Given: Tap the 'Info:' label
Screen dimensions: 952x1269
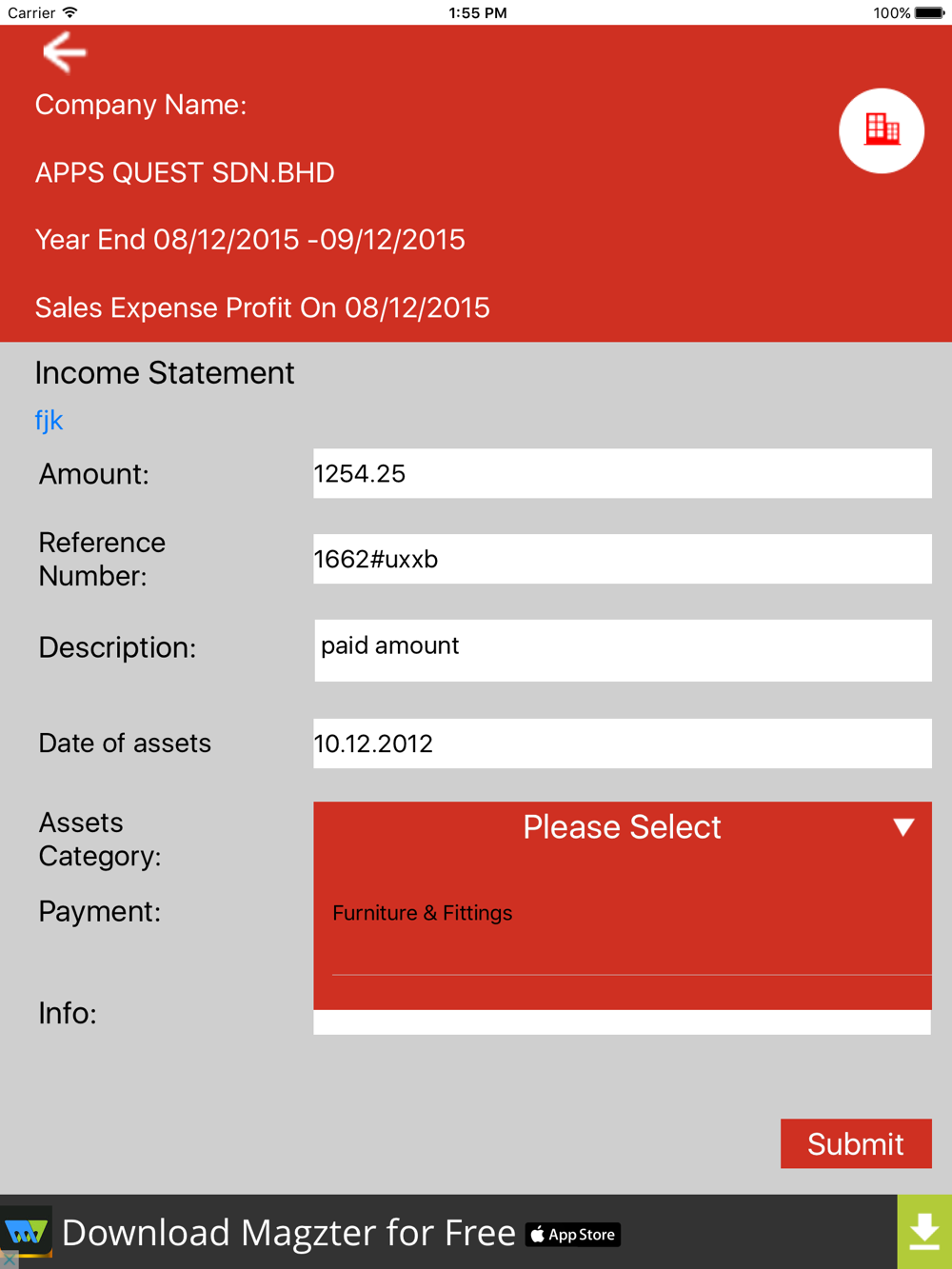Looking at the screenshot, I should (68, 1013).
